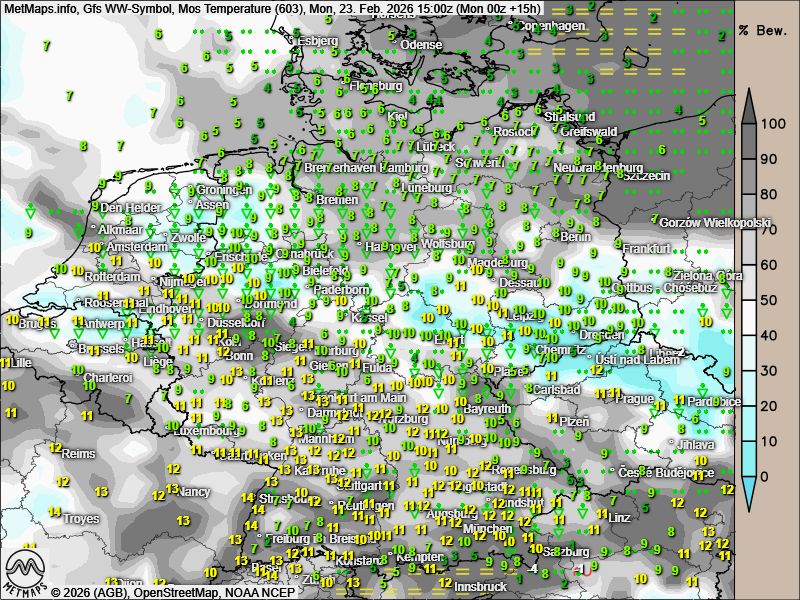This screenshot has height=600, width=800.
Task: Click the city marker dot beside Odense
Action: coord(396,45)
